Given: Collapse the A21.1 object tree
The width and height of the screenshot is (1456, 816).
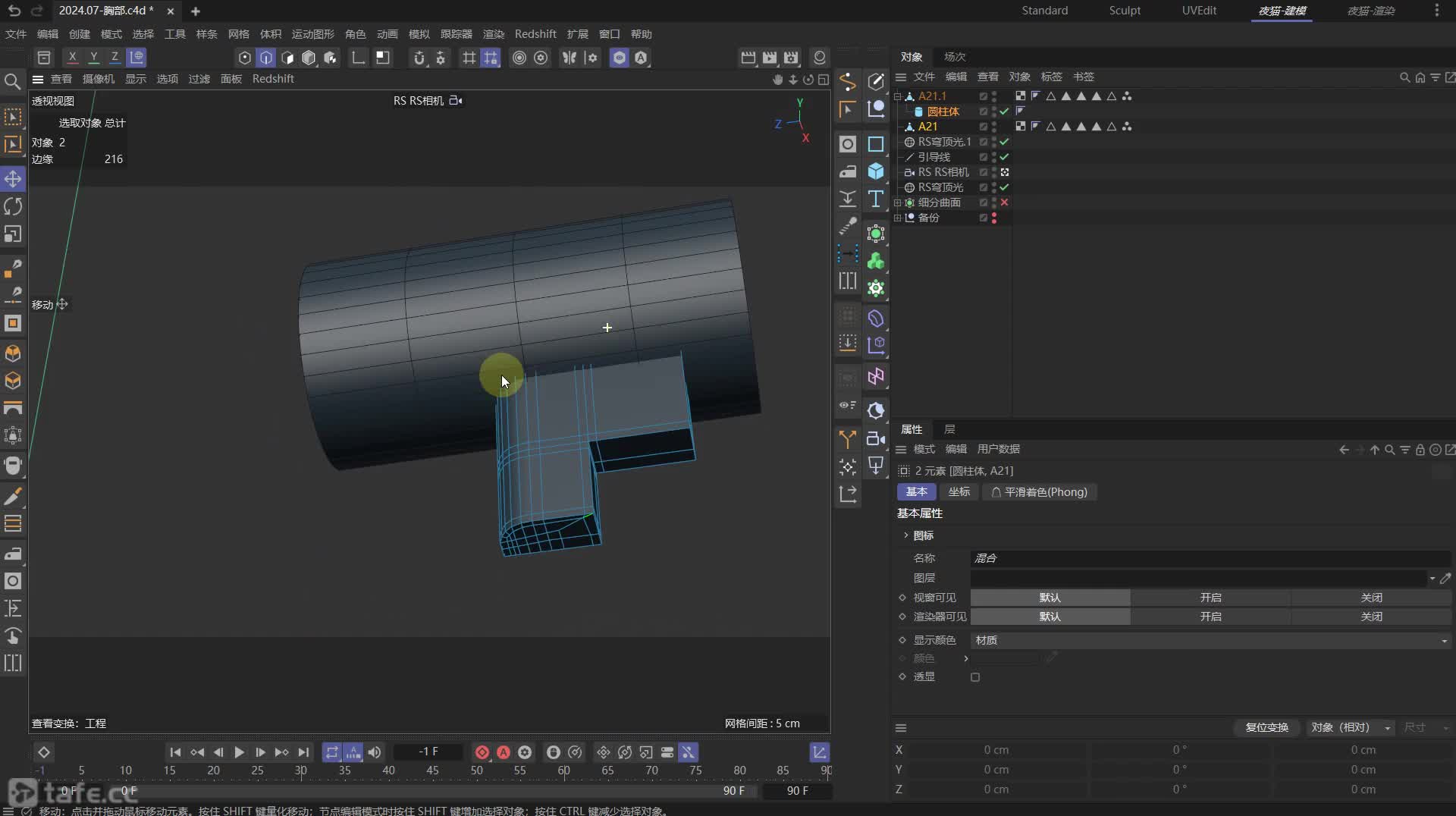Looking at the screenshot, I should click(898, 96).
